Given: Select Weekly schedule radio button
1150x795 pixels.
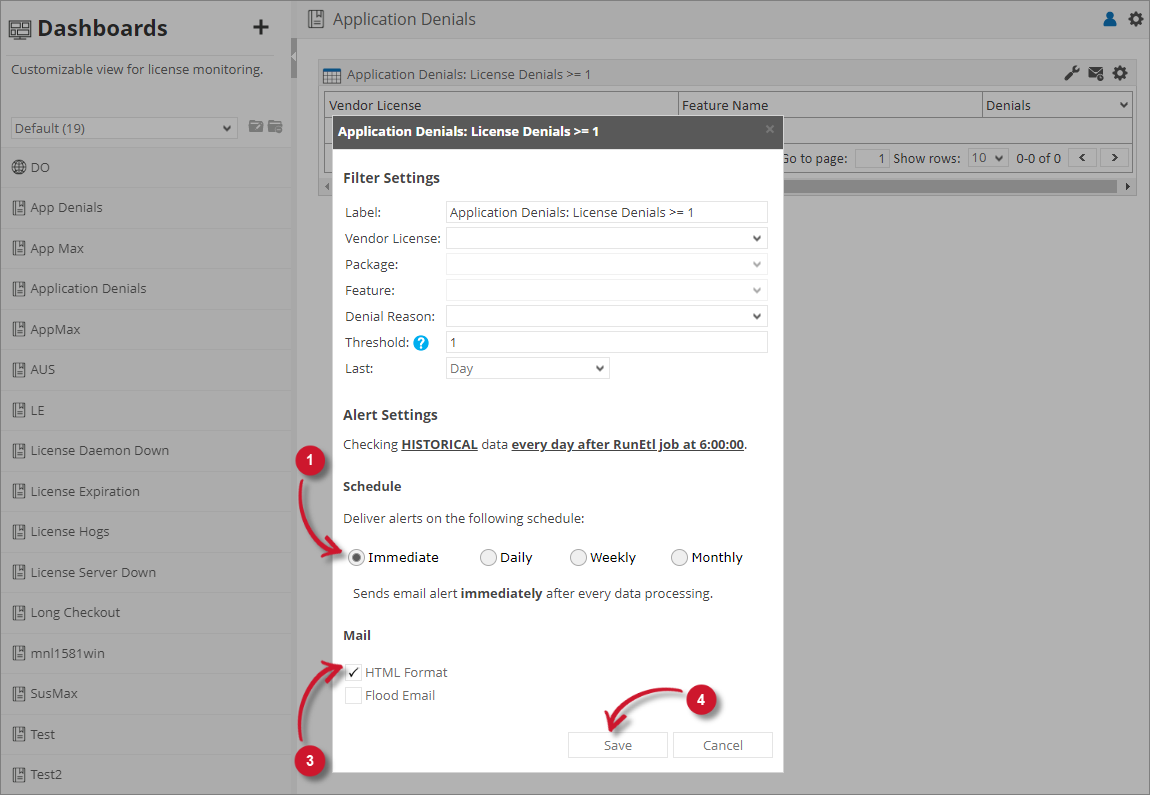Looking at the screenshot, I should [x=578, y=558].
